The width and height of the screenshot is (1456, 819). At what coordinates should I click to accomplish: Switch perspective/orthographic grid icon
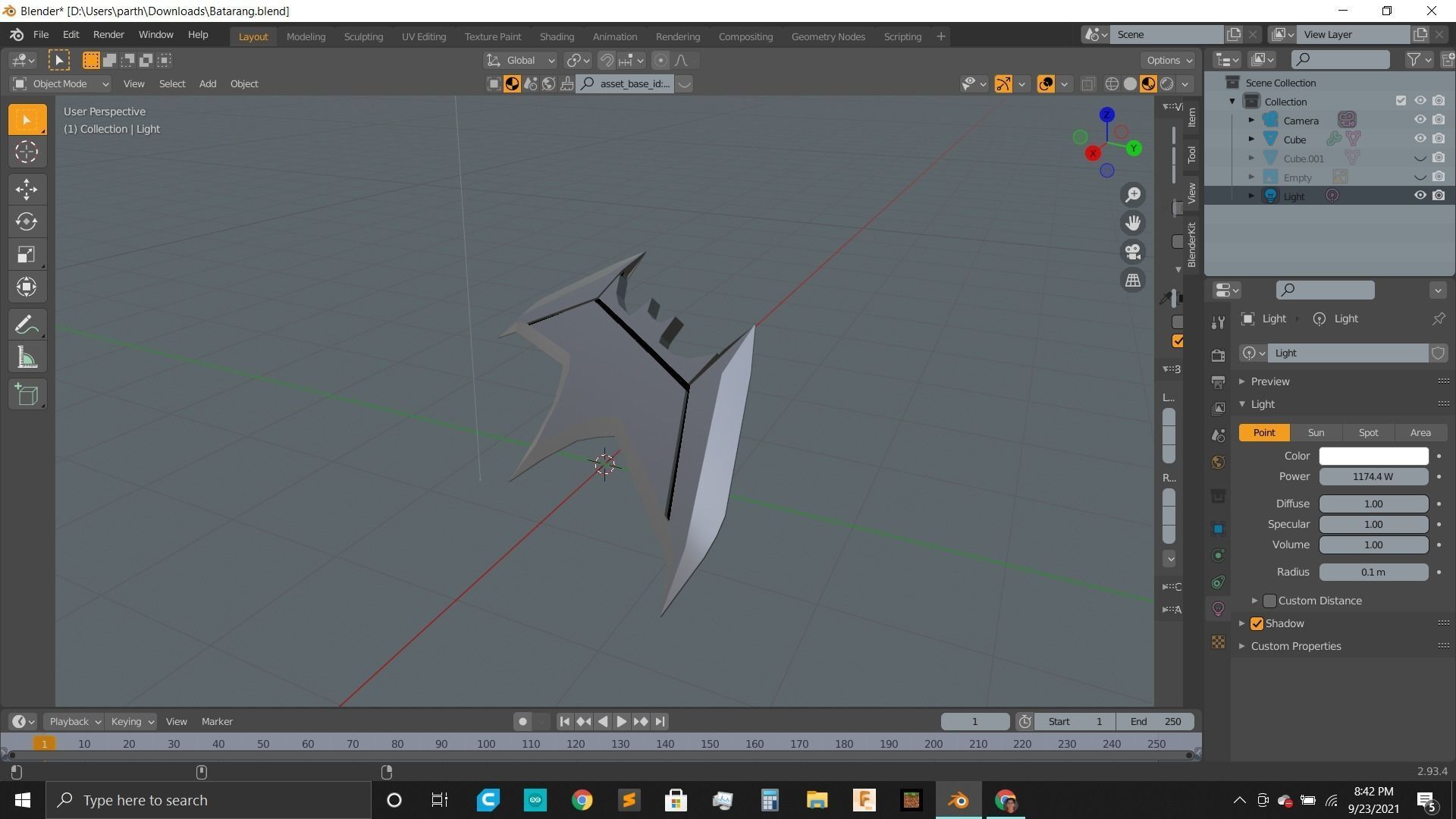click(1133, 281)
